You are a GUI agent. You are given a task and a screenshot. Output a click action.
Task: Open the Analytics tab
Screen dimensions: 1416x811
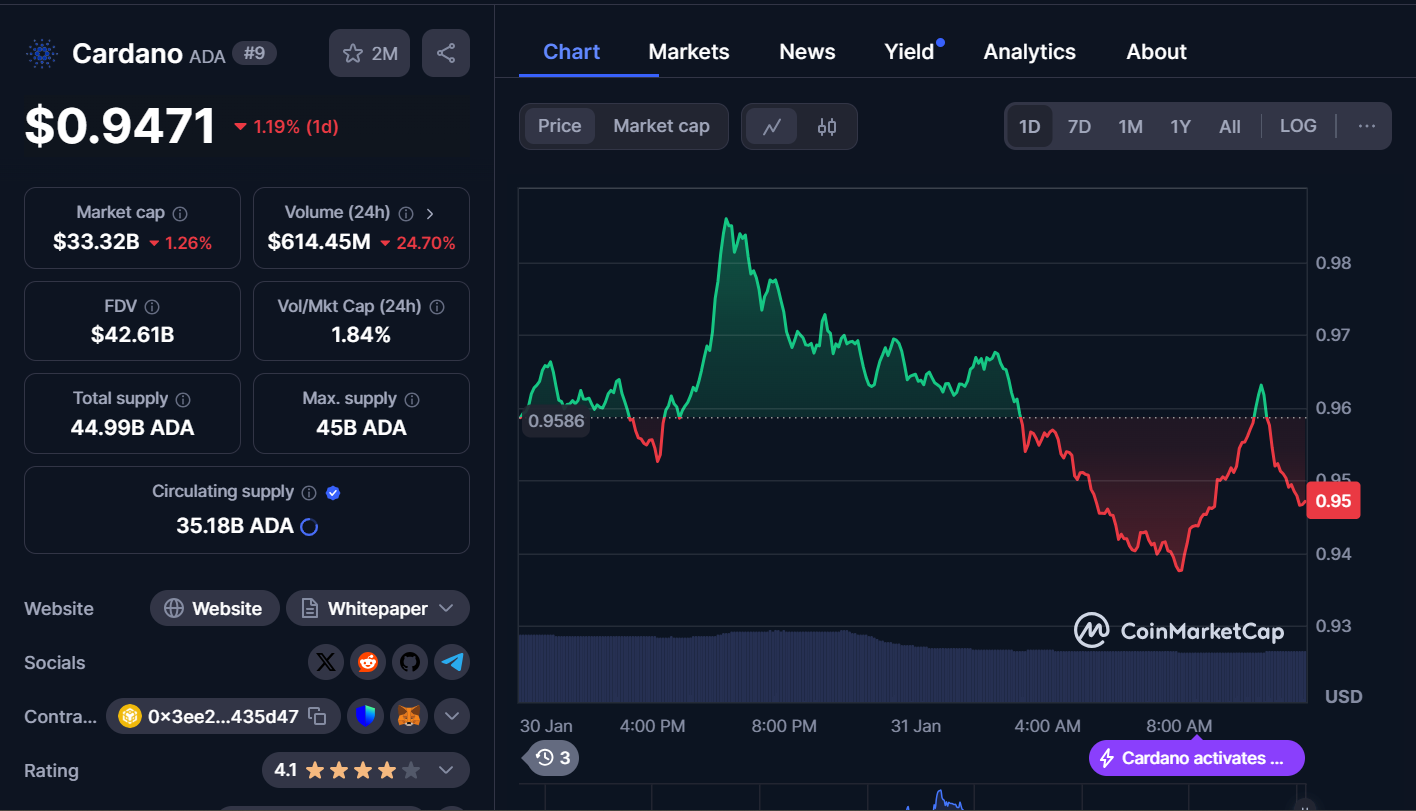pyautogui.click(x=1029, y=52)
